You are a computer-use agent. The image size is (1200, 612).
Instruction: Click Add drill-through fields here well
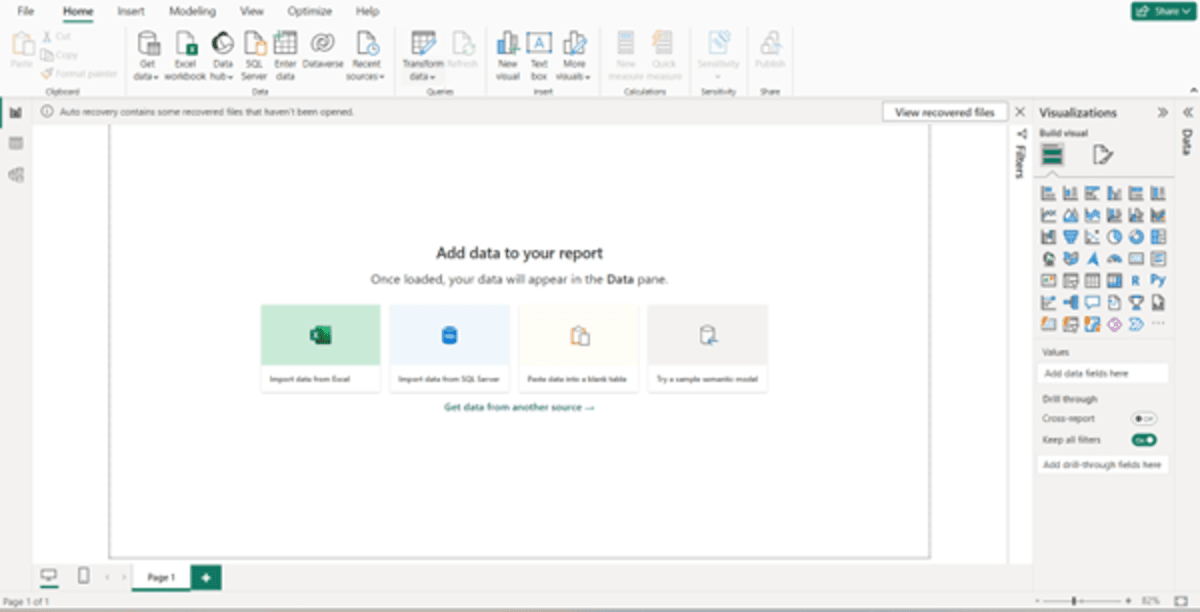click(1103, 465)
